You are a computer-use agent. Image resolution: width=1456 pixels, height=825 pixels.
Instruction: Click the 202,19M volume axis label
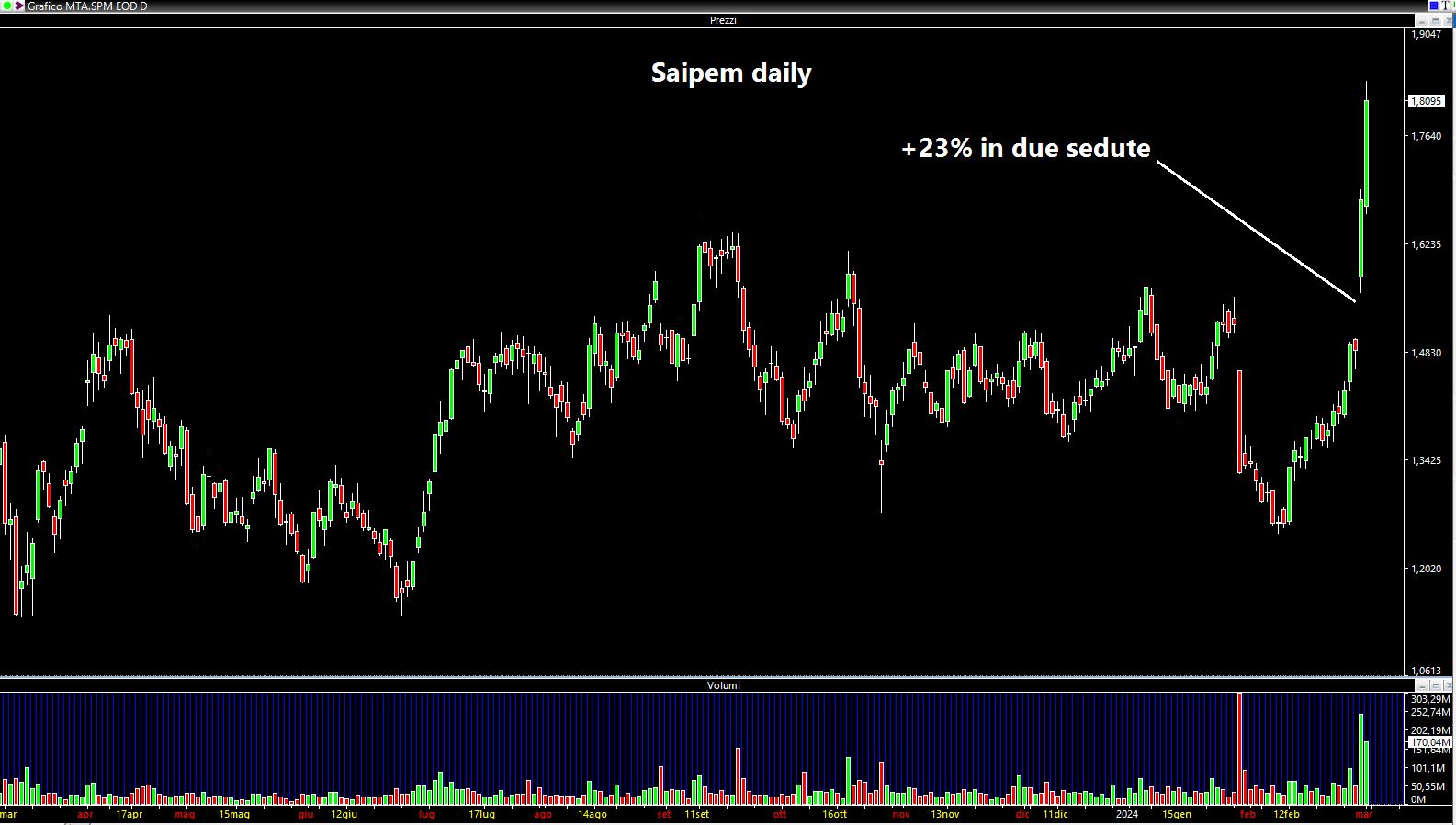(1430, 730)
